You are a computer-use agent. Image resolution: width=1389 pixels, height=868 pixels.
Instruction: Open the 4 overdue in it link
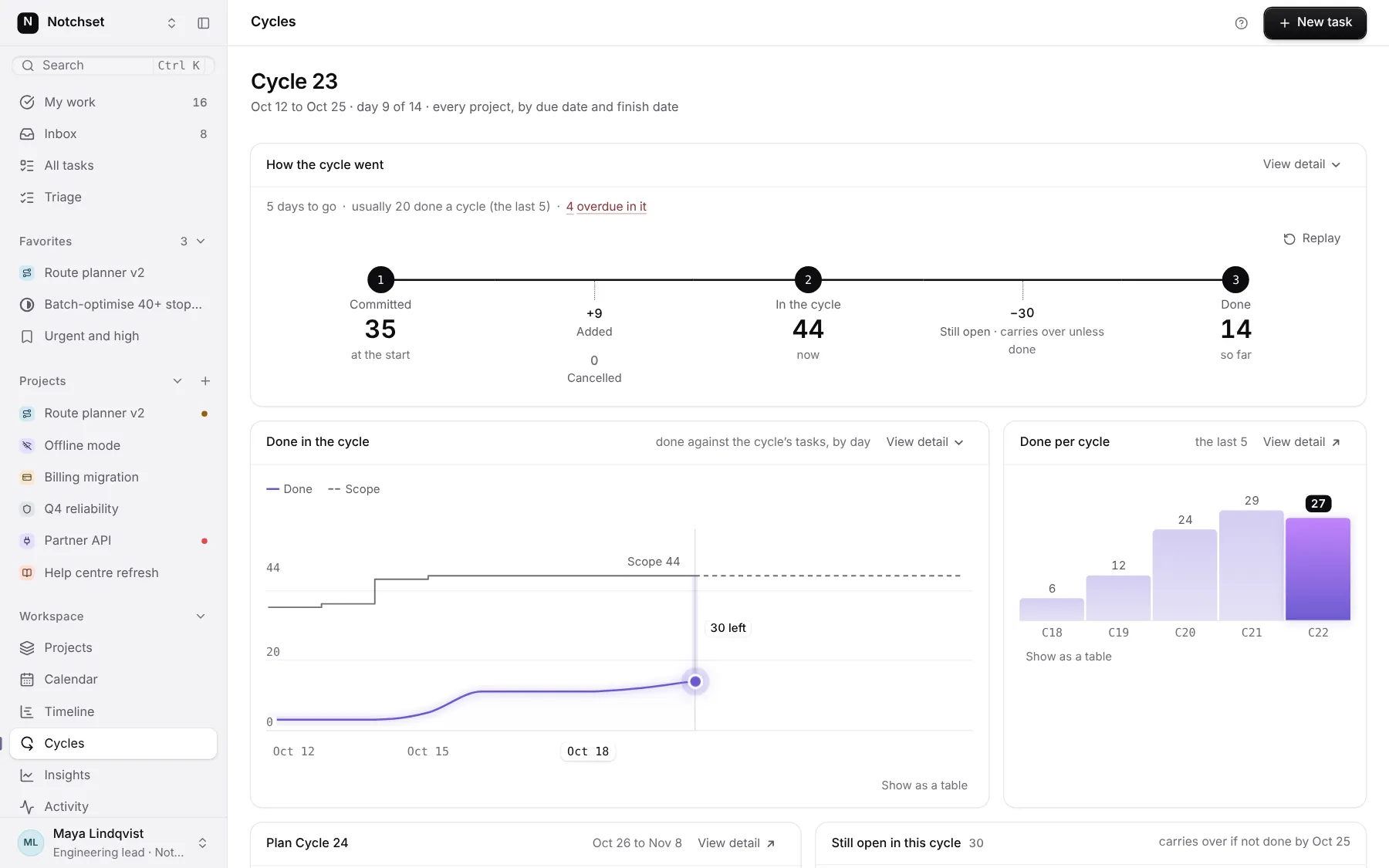607,207
